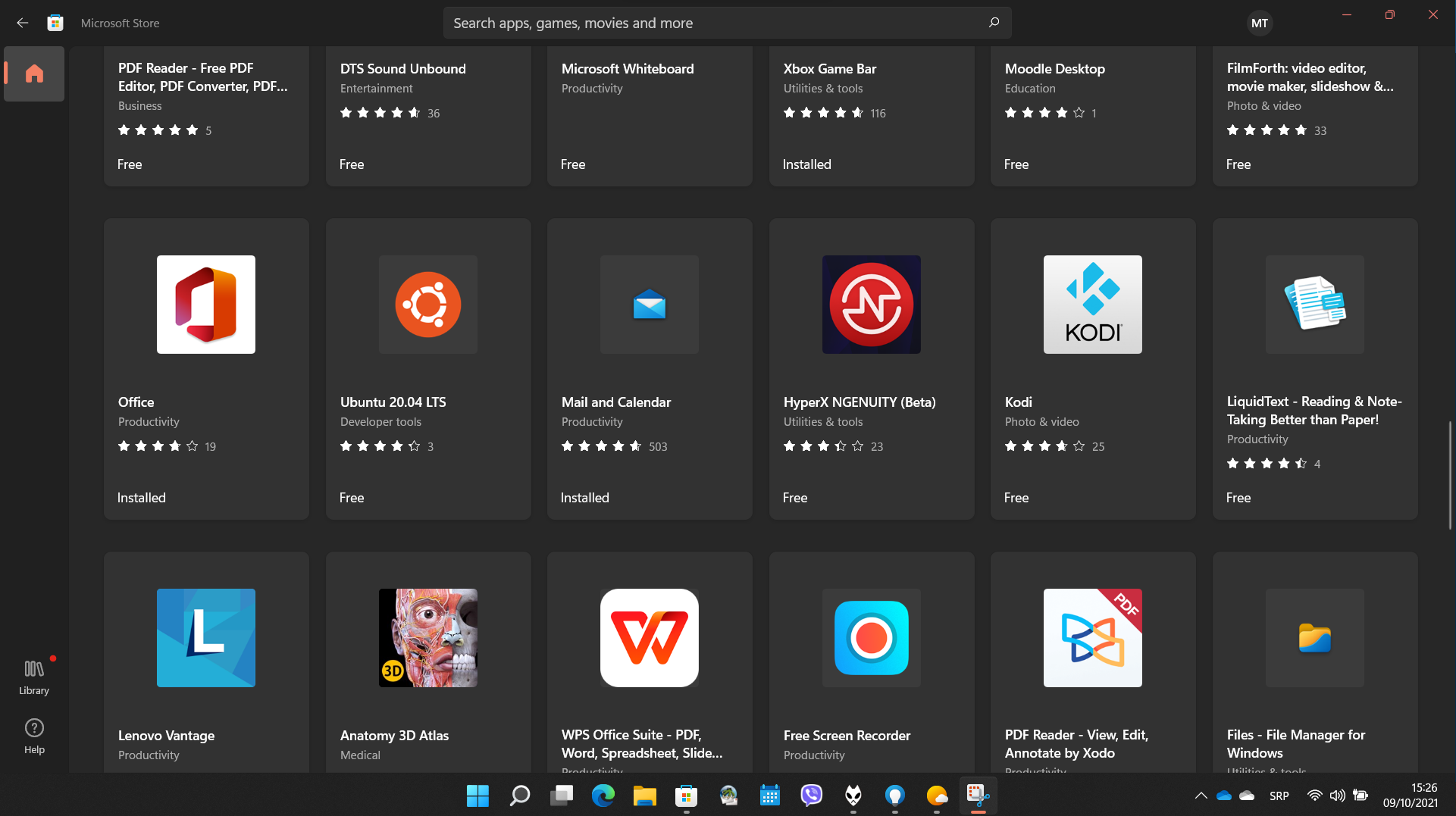This screenshot has height=816, width=1456.
Task: Click the WPS Office Suite title text
Action: click(642, 744)
